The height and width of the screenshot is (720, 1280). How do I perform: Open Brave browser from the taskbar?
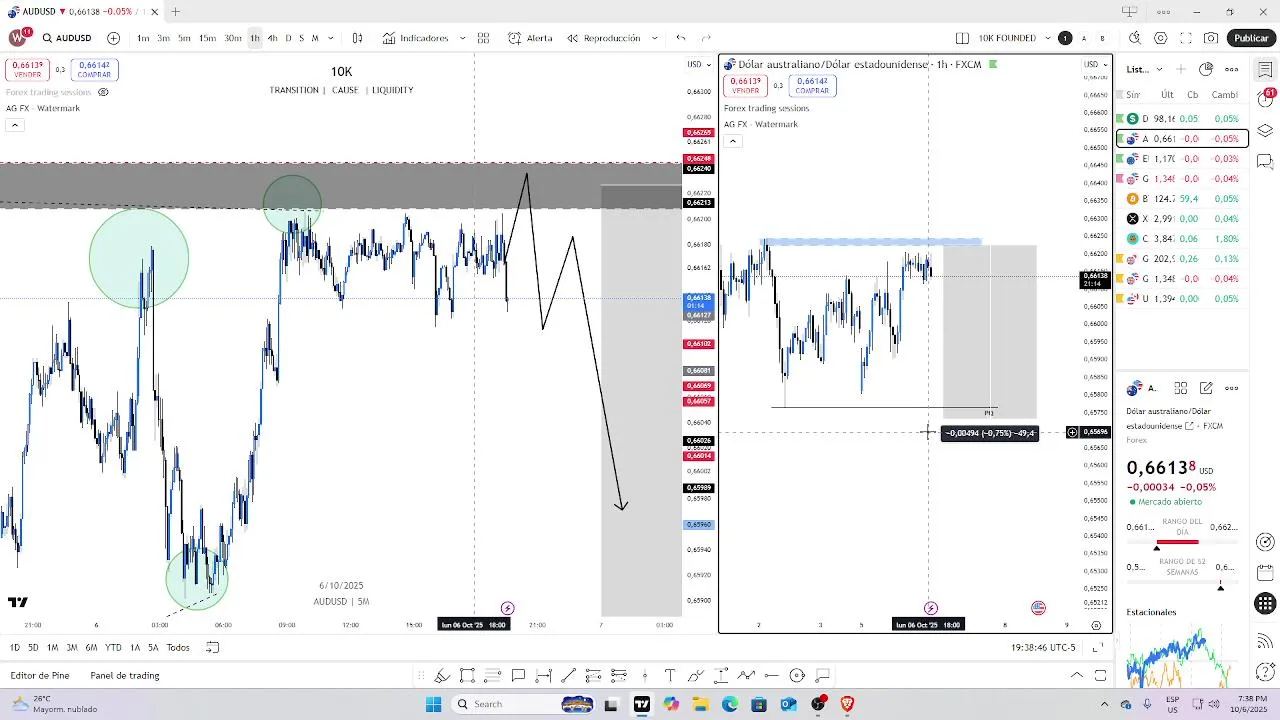pos(848,704)
